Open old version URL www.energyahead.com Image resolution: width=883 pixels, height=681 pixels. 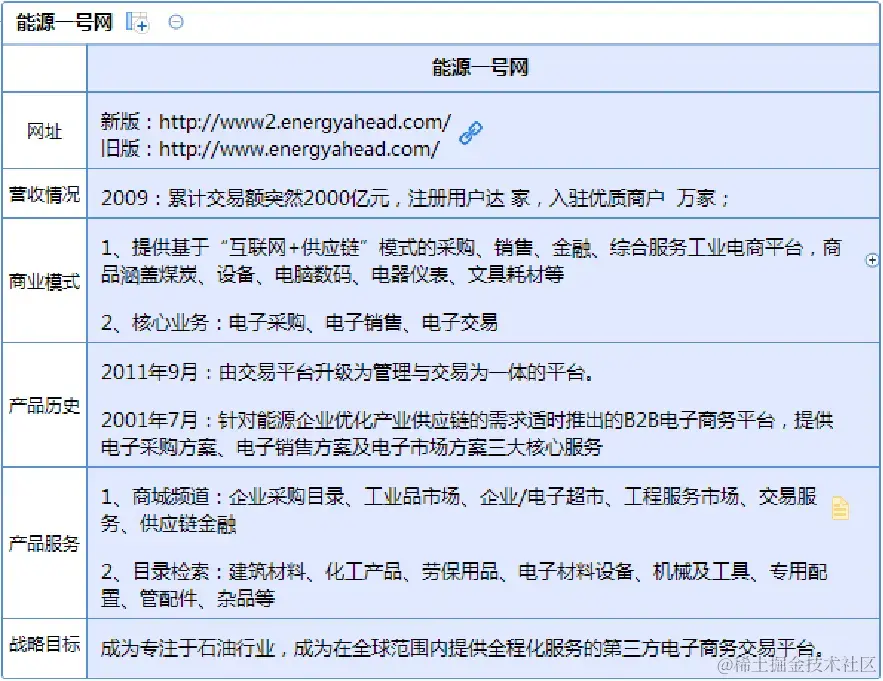[299, 149]
